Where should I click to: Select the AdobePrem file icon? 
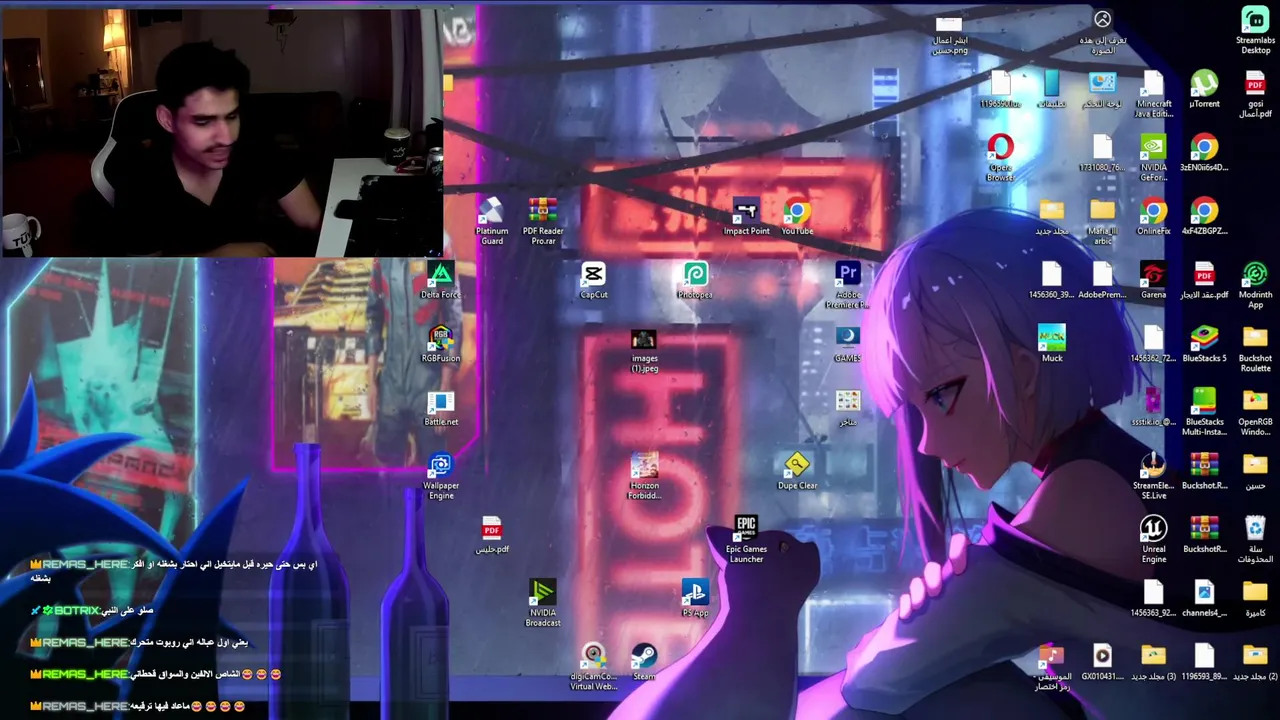1102,281
